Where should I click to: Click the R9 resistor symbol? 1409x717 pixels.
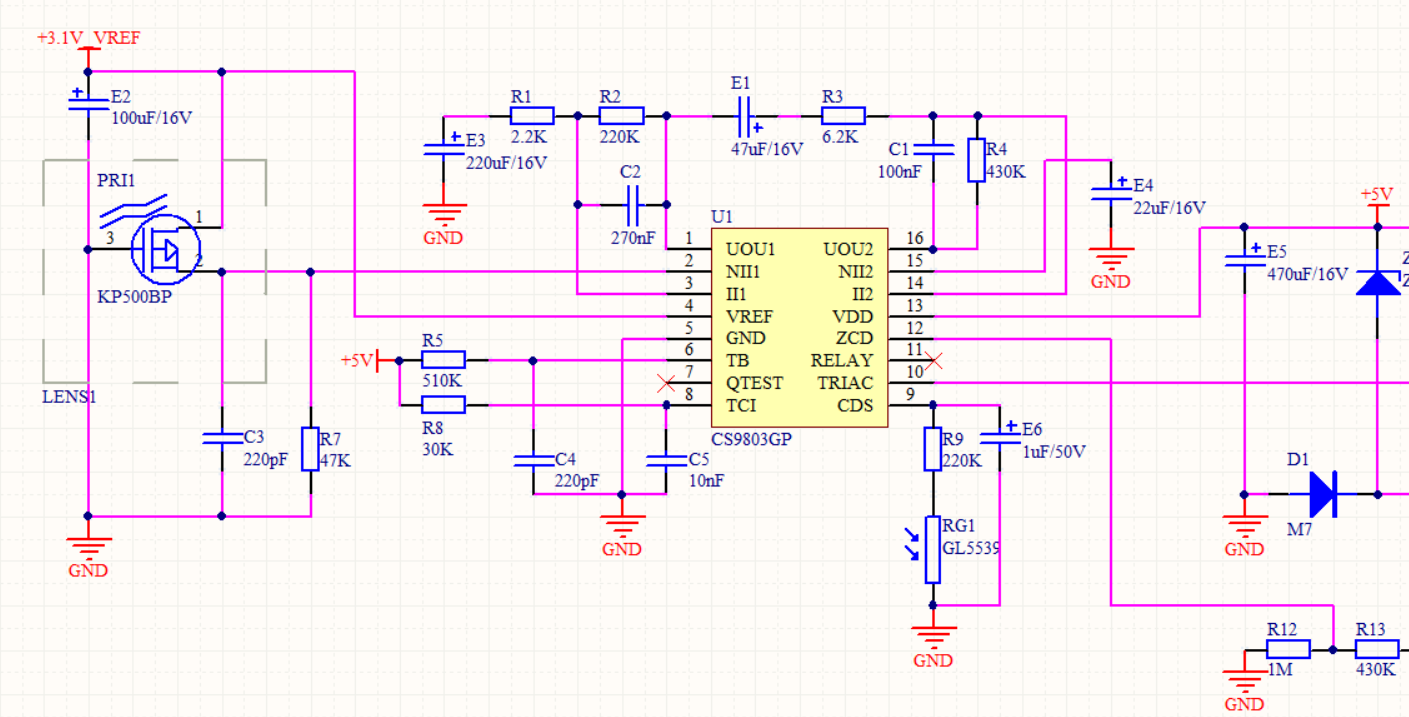pyautogui.click(x=933, y=449)
